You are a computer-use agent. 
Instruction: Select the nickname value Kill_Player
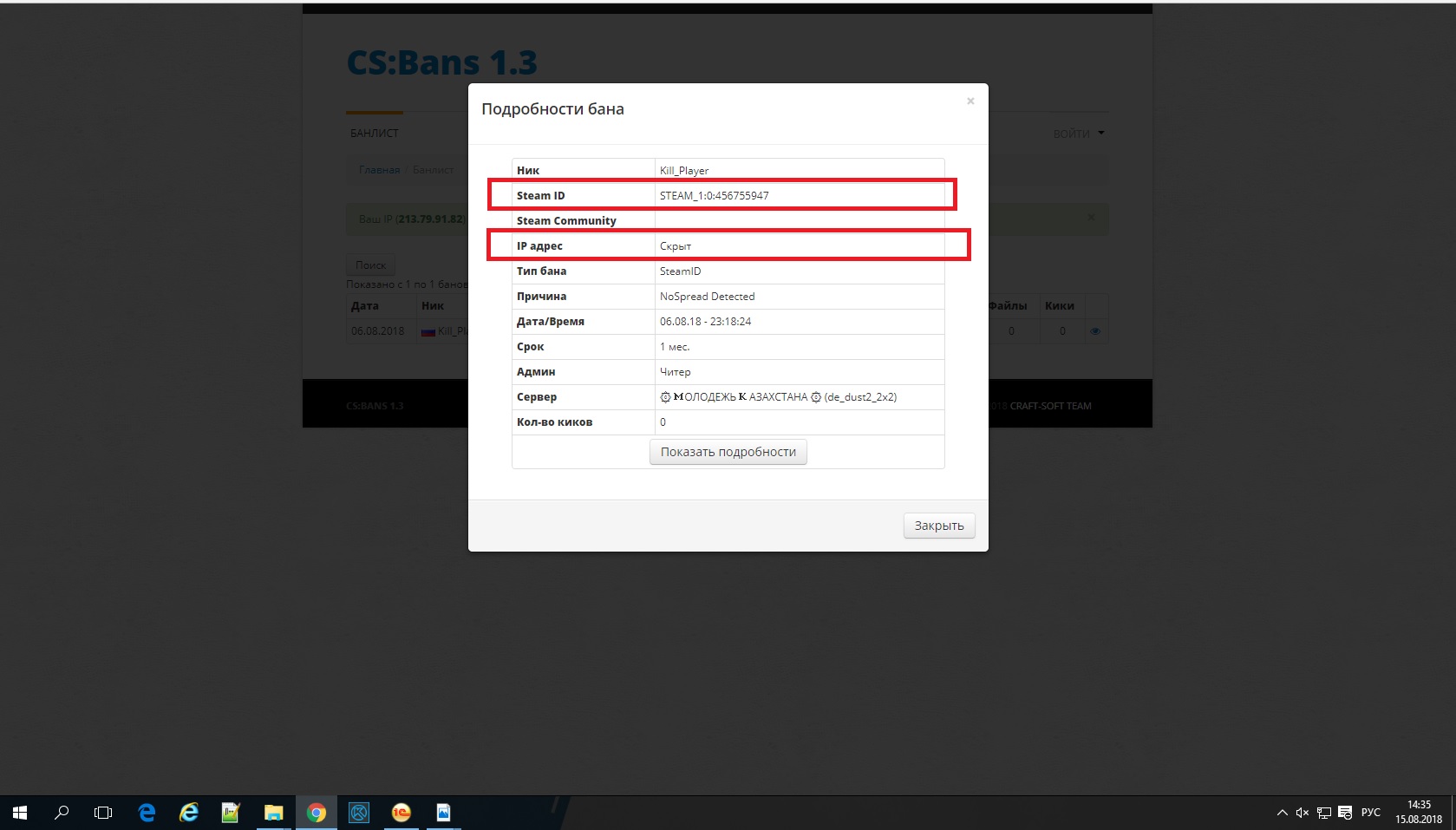[x=684, y=171]
